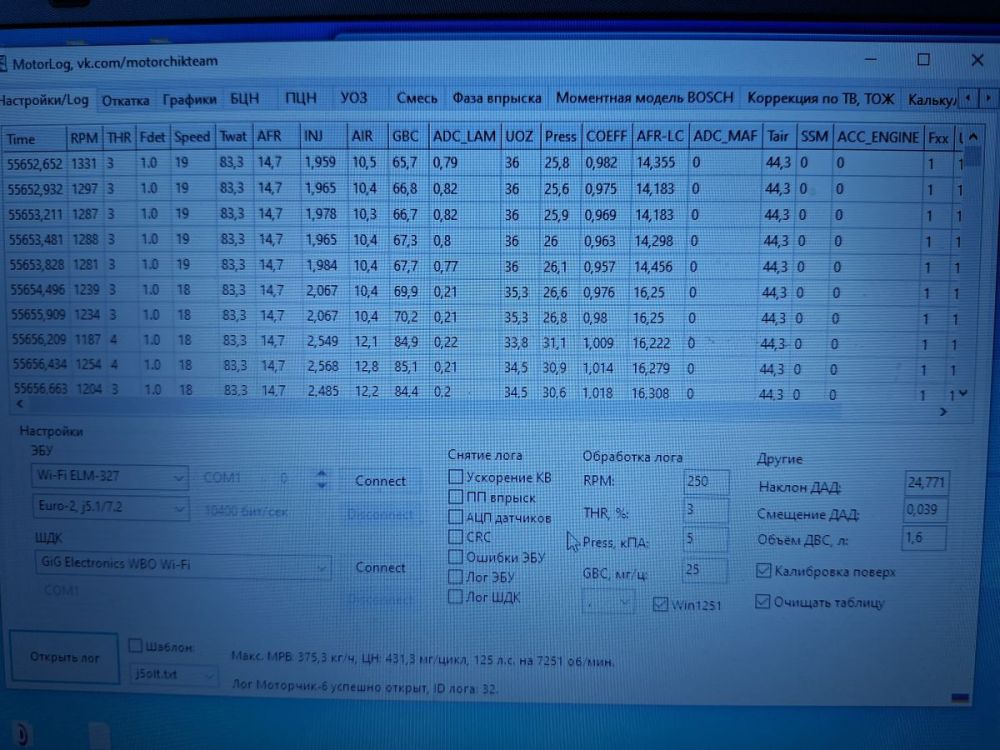1000x750 pixels.
Task: Click the ADC_LAM column header
Action: (464, 136)
